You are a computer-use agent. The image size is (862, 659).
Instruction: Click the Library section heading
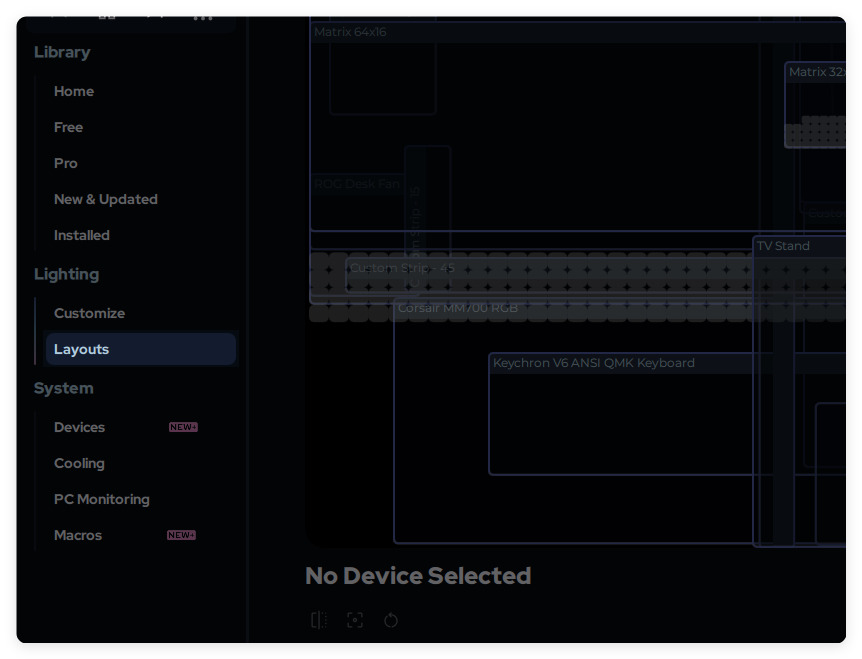[62, 52]
